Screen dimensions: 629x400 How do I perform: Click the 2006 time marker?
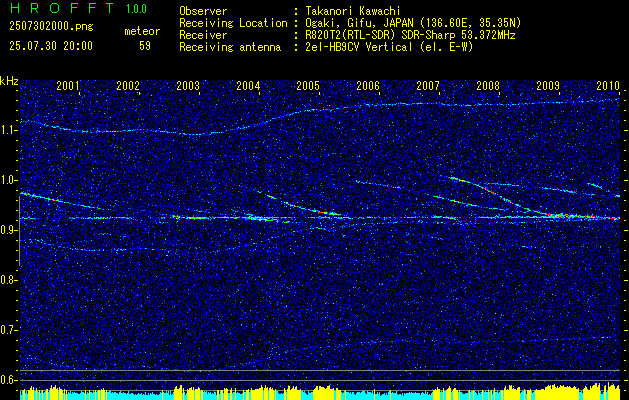point(368,85)
